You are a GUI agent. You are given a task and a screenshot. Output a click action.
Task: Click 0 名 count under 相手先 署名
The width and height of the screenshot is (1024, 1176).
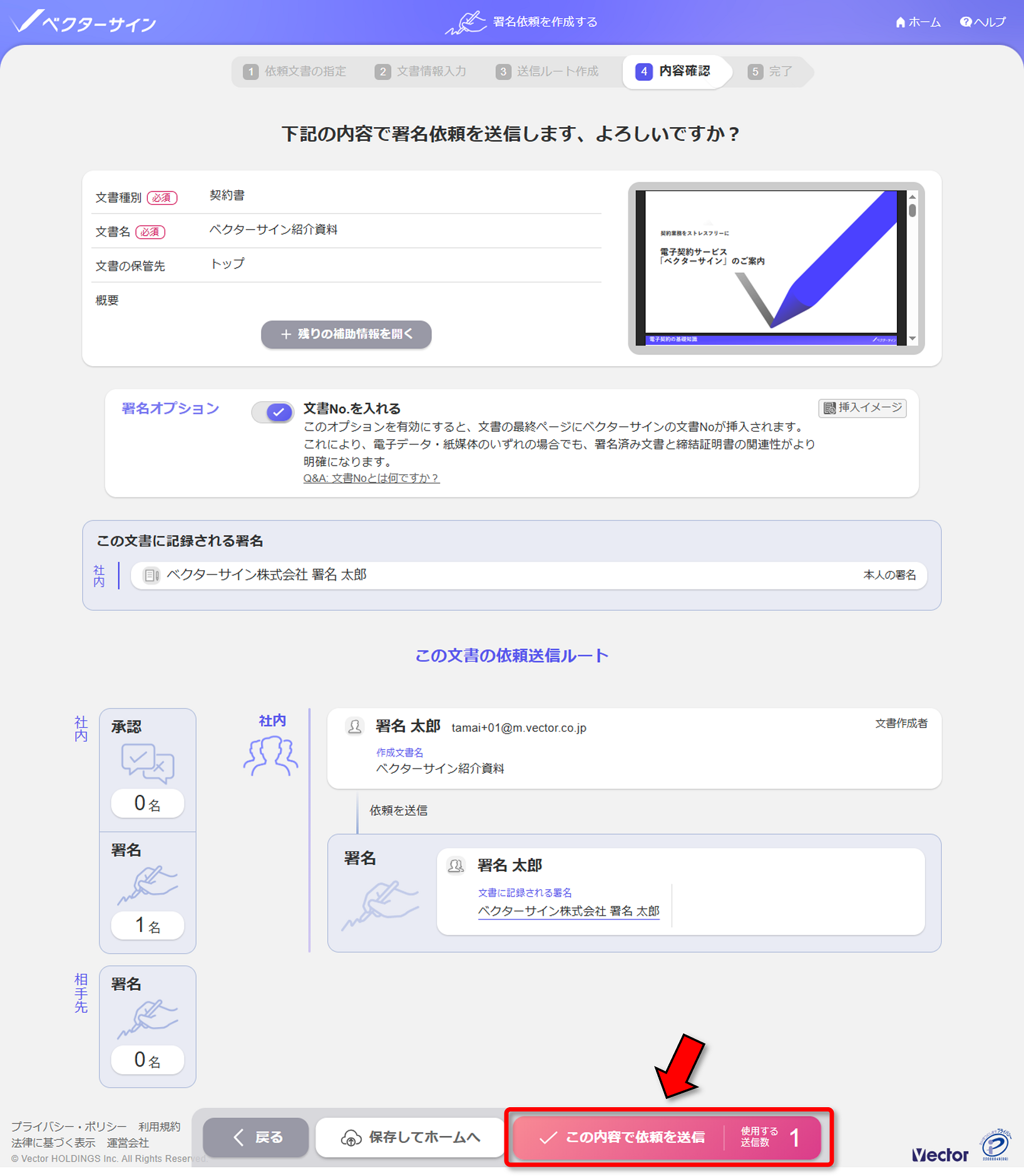tap(148, 1060)
